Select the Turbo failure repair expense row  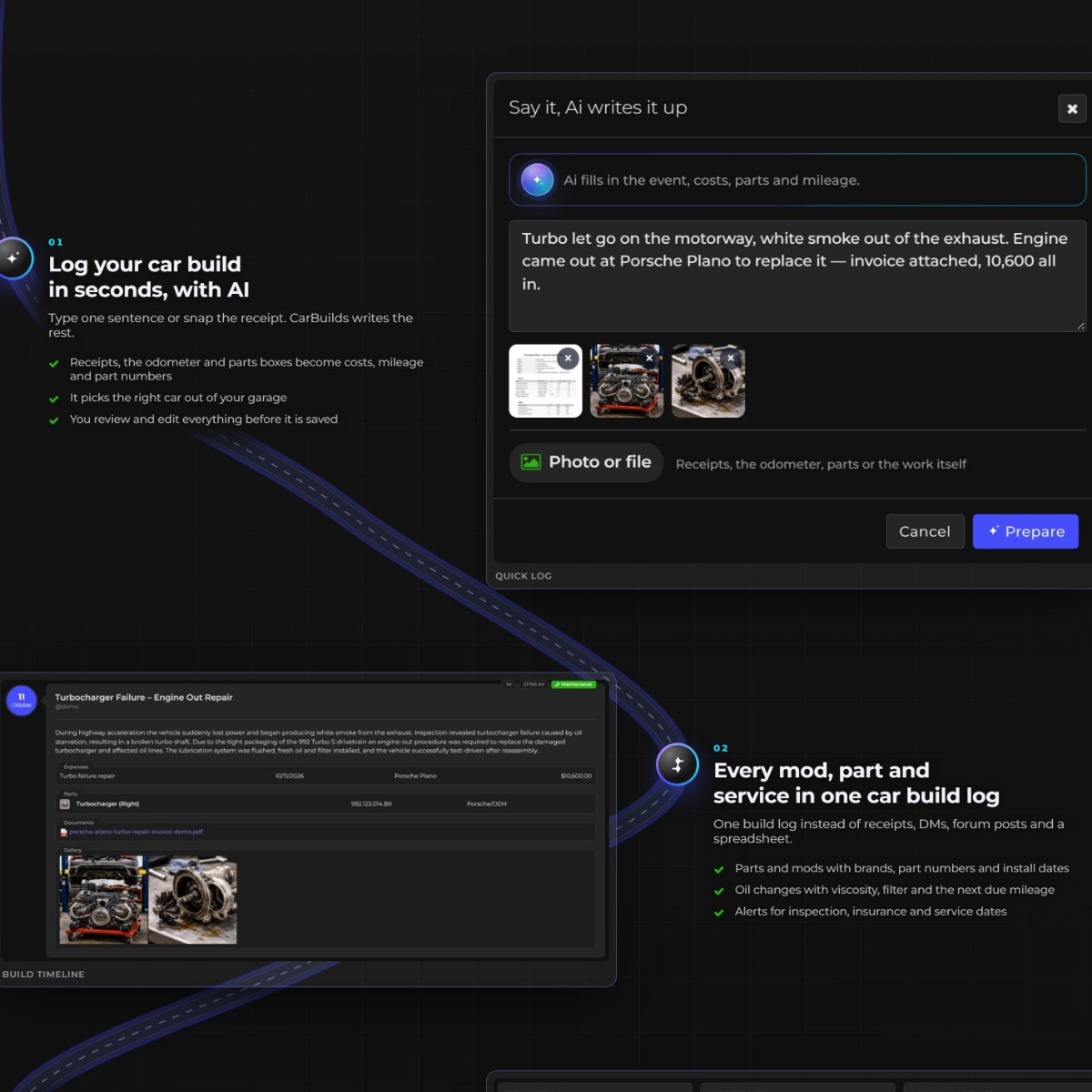point(326,776)
